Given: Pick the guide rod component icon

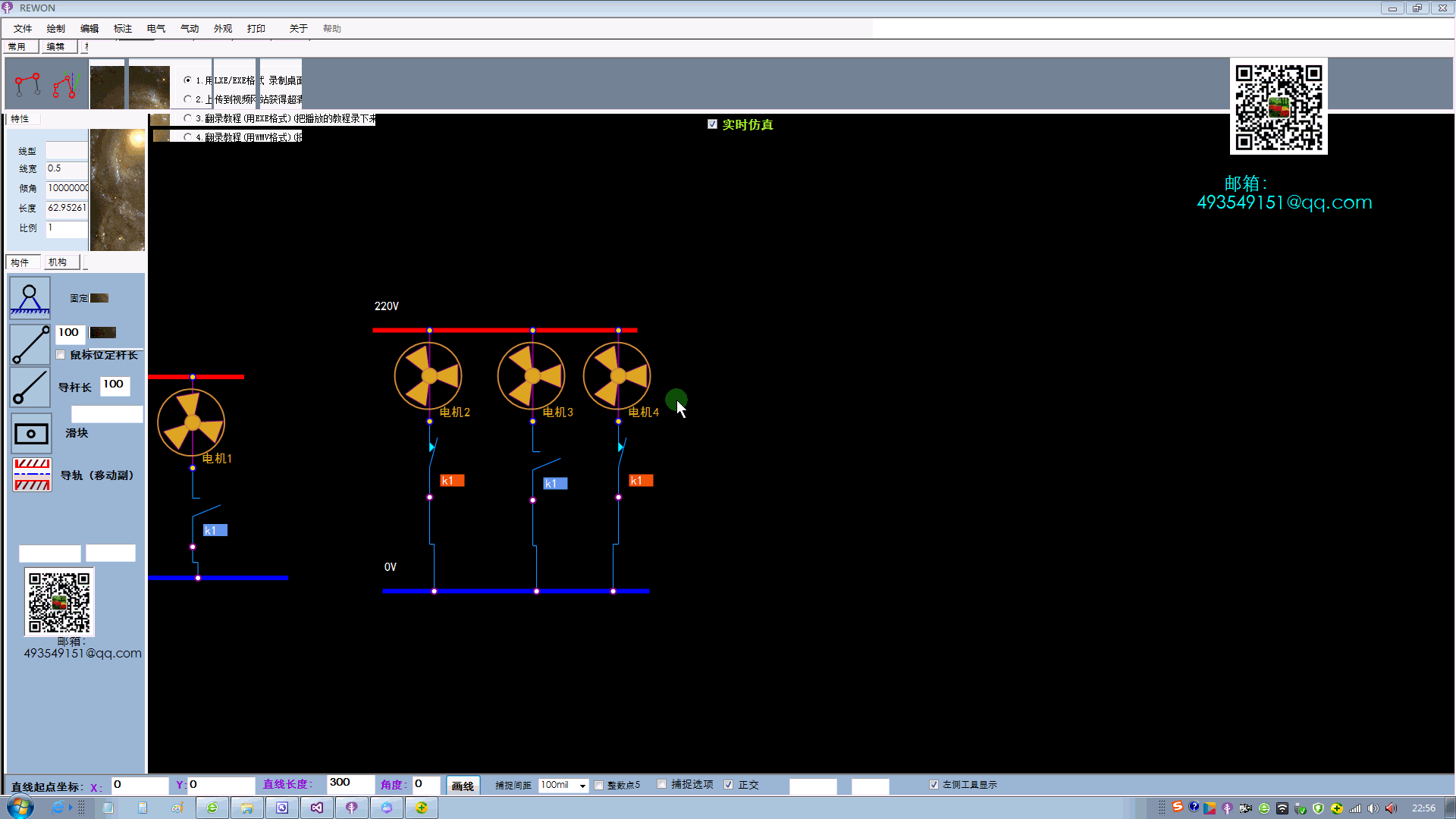Looking at the screenshot, I should tap(30, 388).
